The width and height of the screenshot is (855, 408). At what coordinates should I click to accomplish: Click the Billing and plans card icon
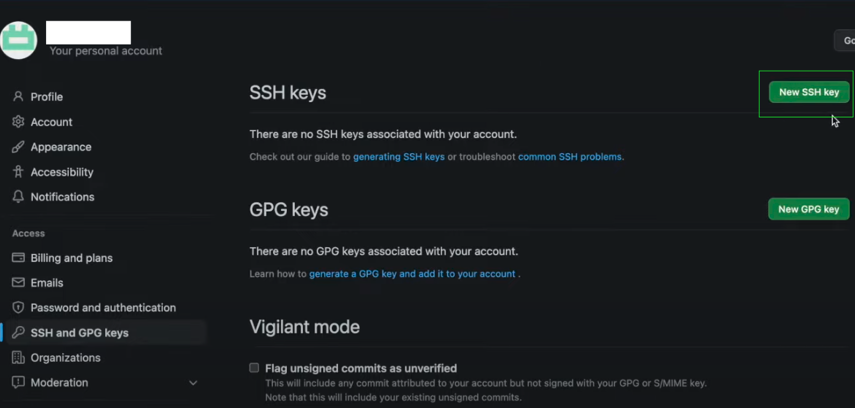(x=18, y=258)
